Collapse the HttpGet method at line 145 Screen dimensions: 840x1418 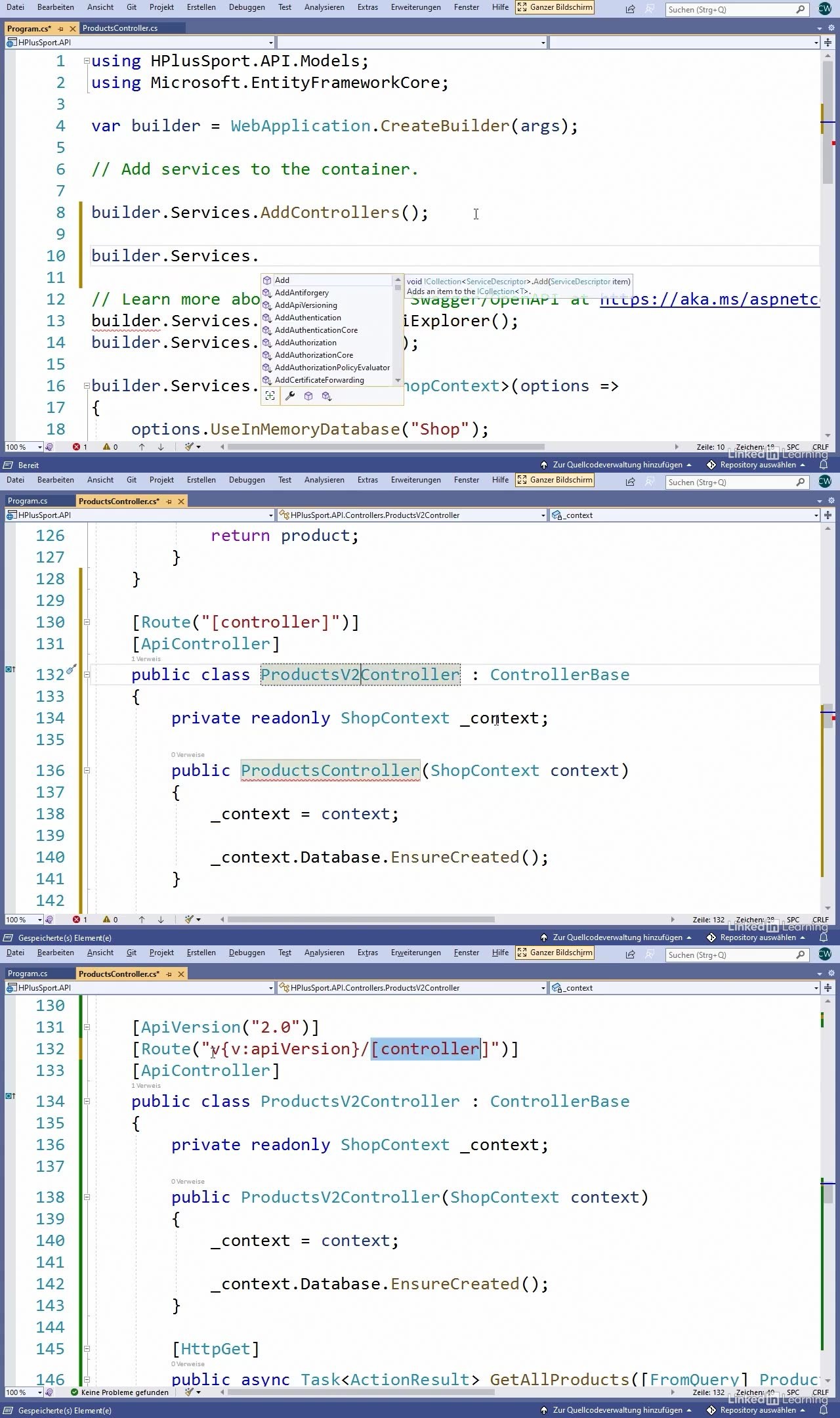tap(87, 1349)
